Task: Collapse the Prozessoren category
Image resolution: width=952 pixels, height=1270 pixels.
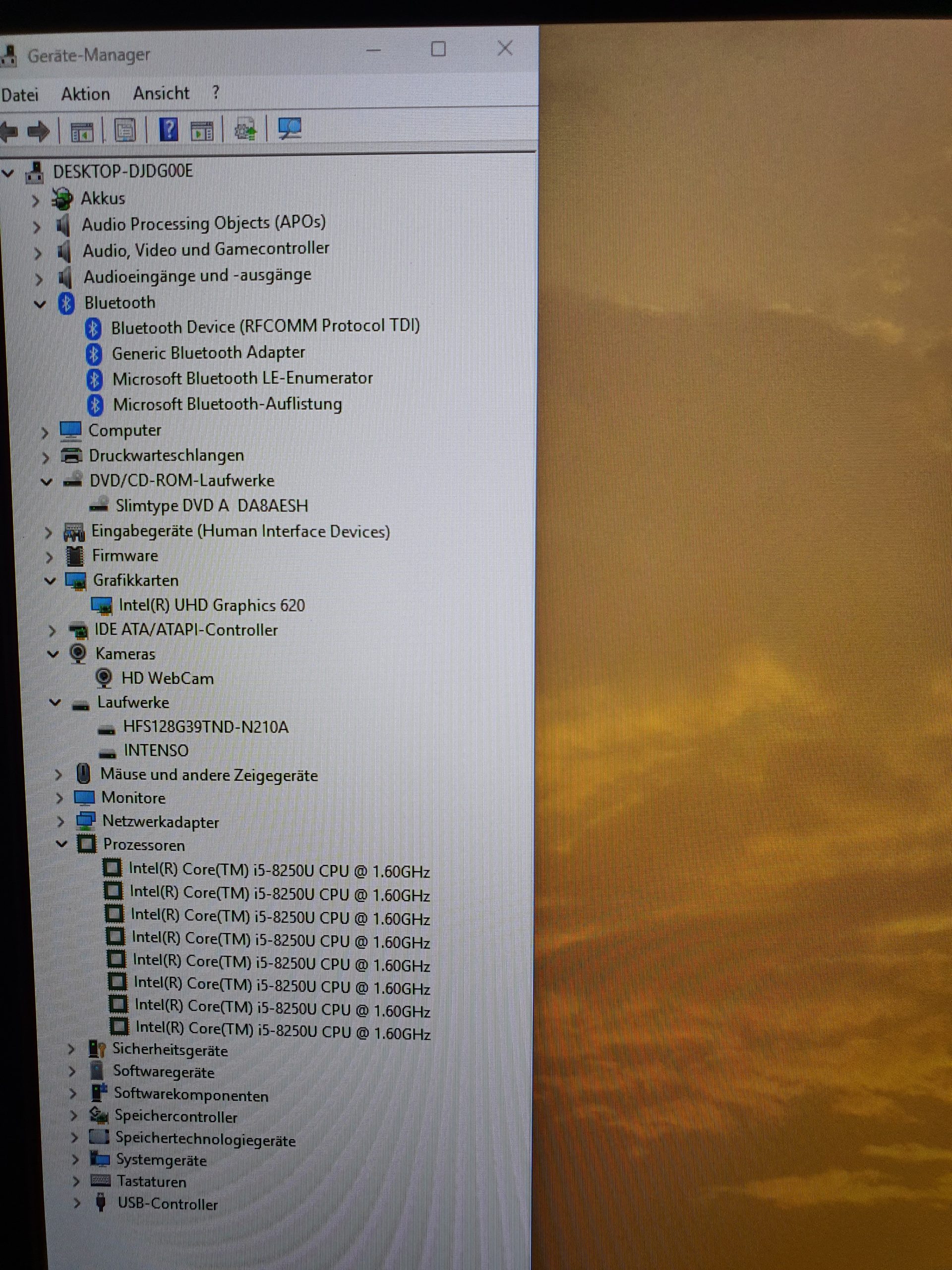Action: (x=62, y=844)
